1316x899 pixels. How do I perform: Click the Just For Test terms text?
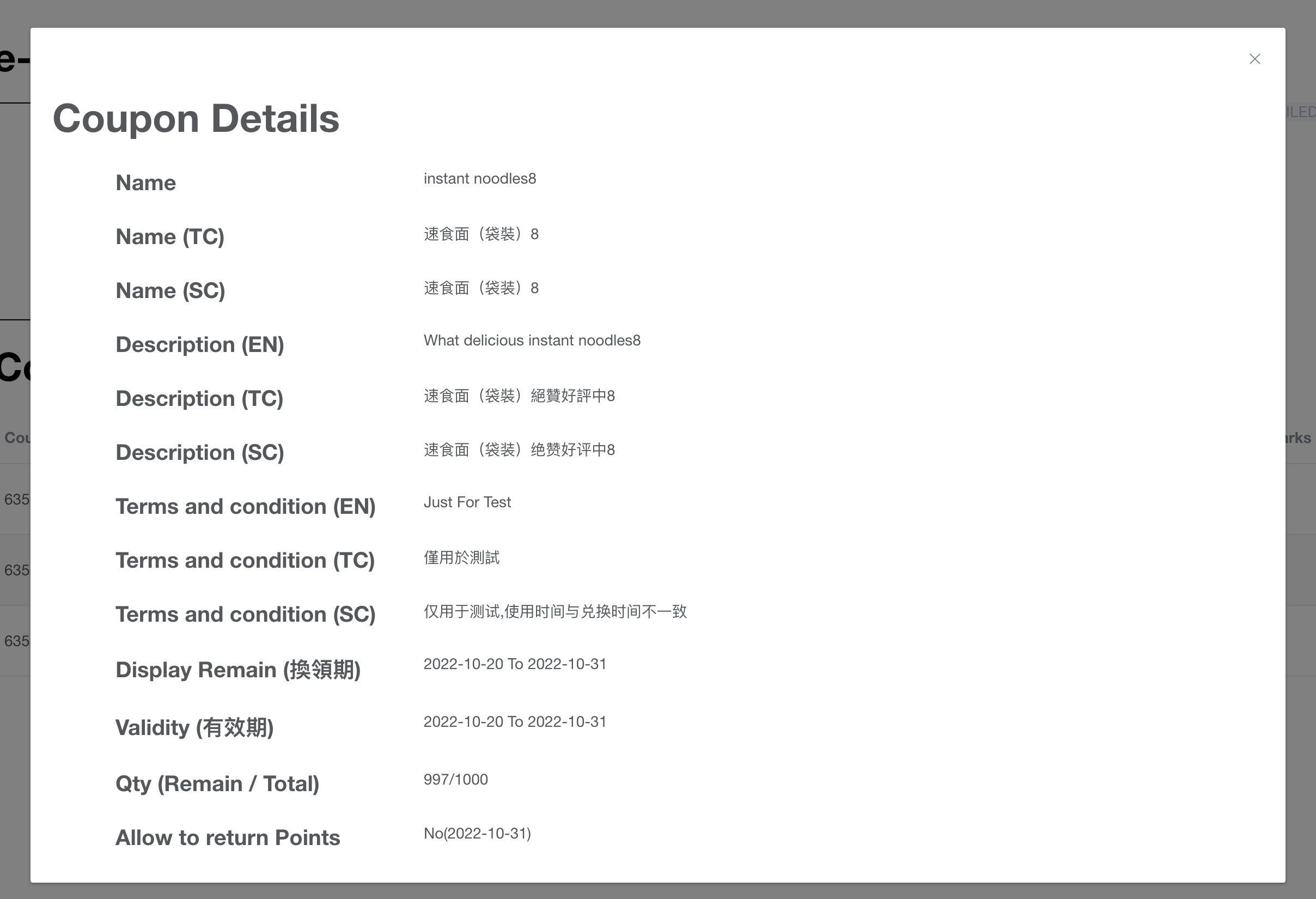click(467, 502)
